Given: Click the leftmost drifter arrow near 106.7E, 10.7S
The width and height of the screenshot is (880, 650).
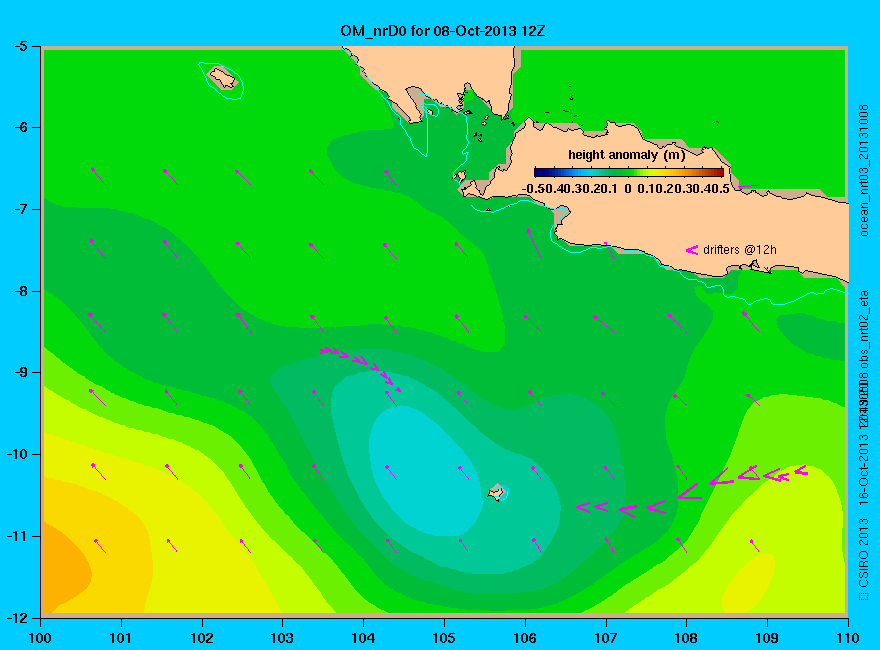Looking at the screenshot, I should [583, 507].
